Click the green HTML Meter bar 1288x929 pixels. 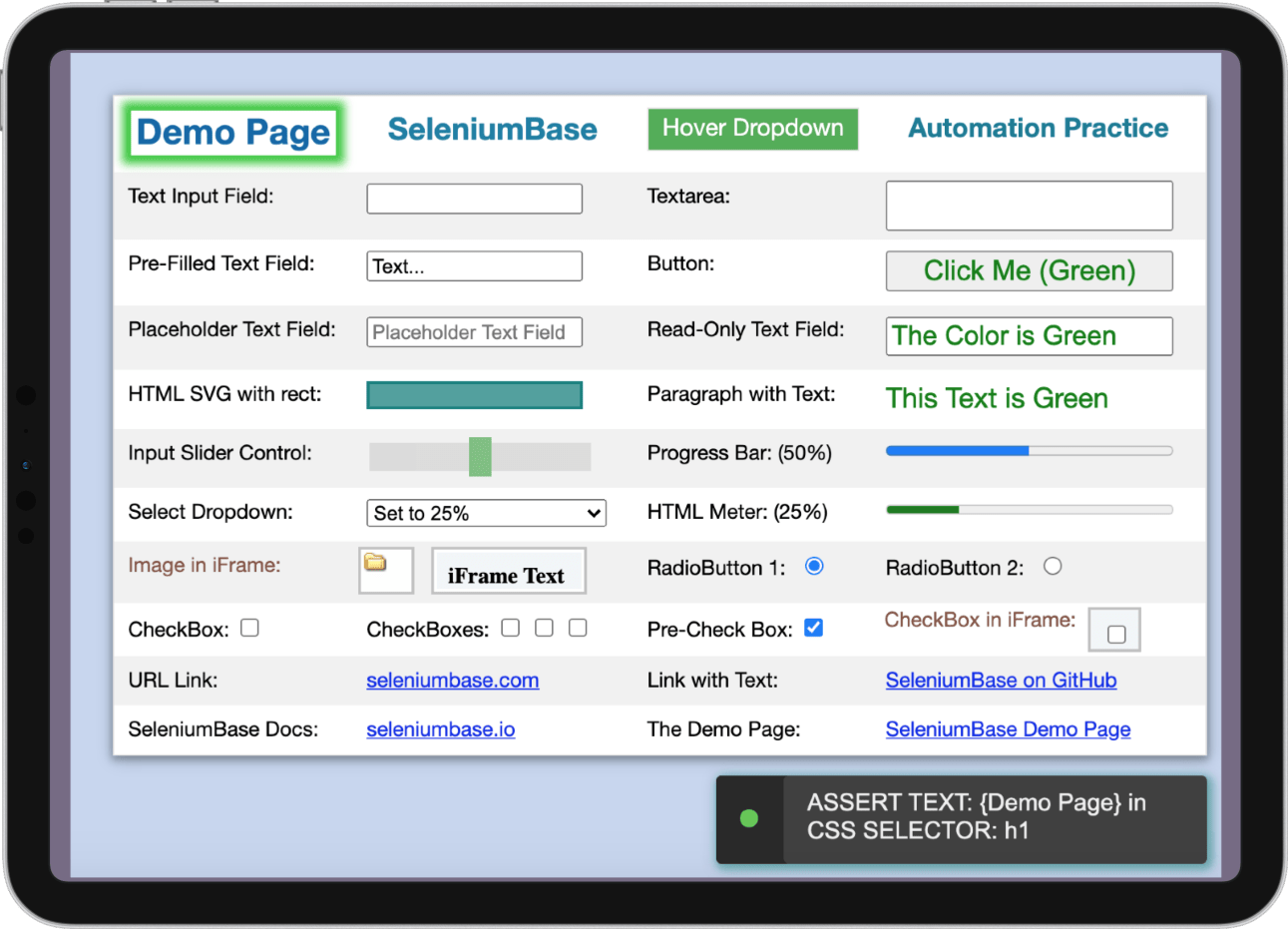coord(1029,510)
